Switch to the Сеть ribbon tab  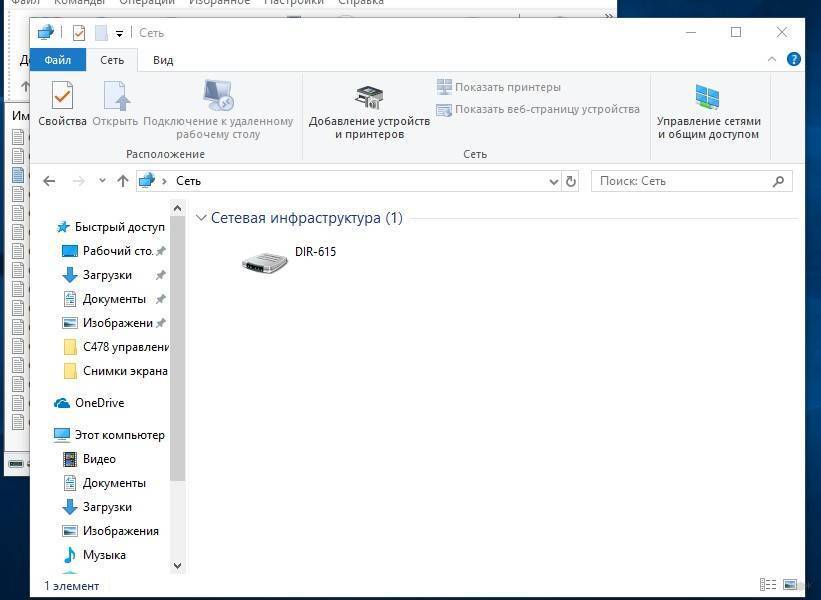coord(112,60)
